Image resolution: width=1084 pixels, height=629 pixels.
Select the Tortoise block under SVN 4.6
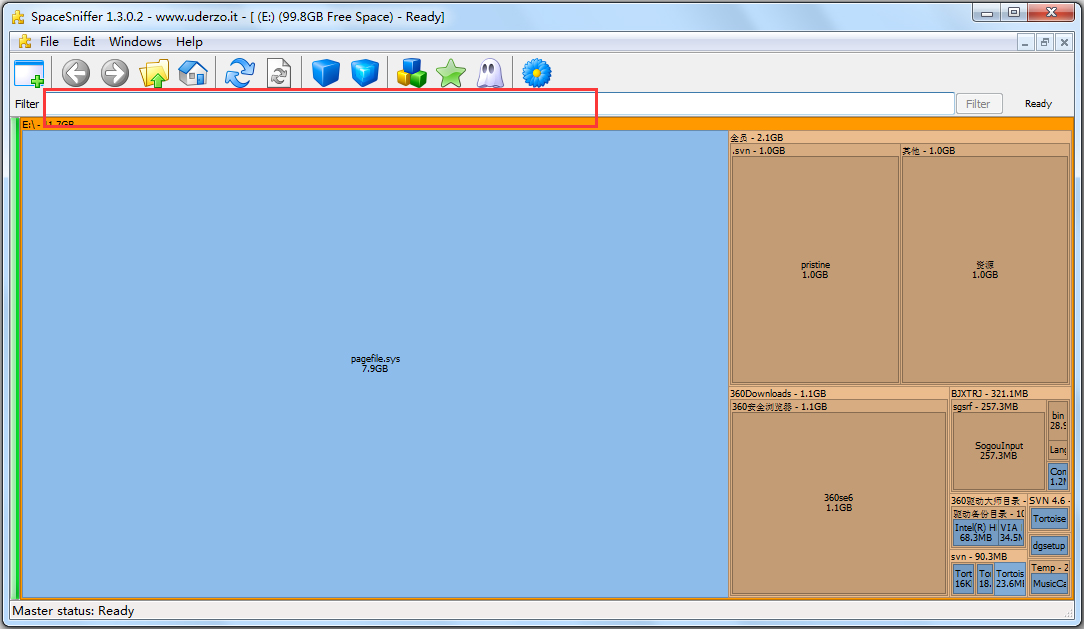[1049, 518]
